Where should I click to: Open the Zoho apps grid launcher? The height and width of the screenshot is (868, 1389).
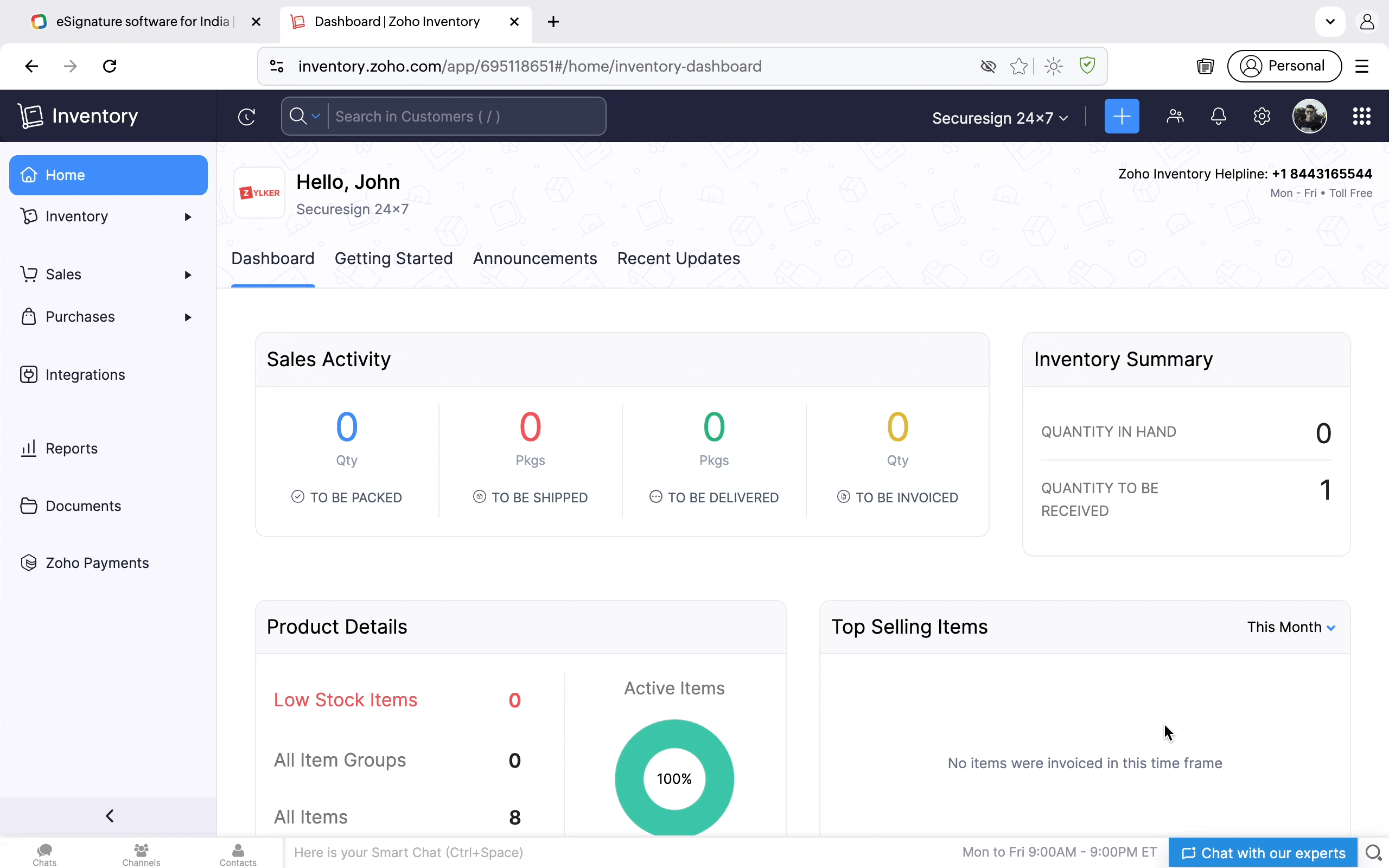point(1361,117)
